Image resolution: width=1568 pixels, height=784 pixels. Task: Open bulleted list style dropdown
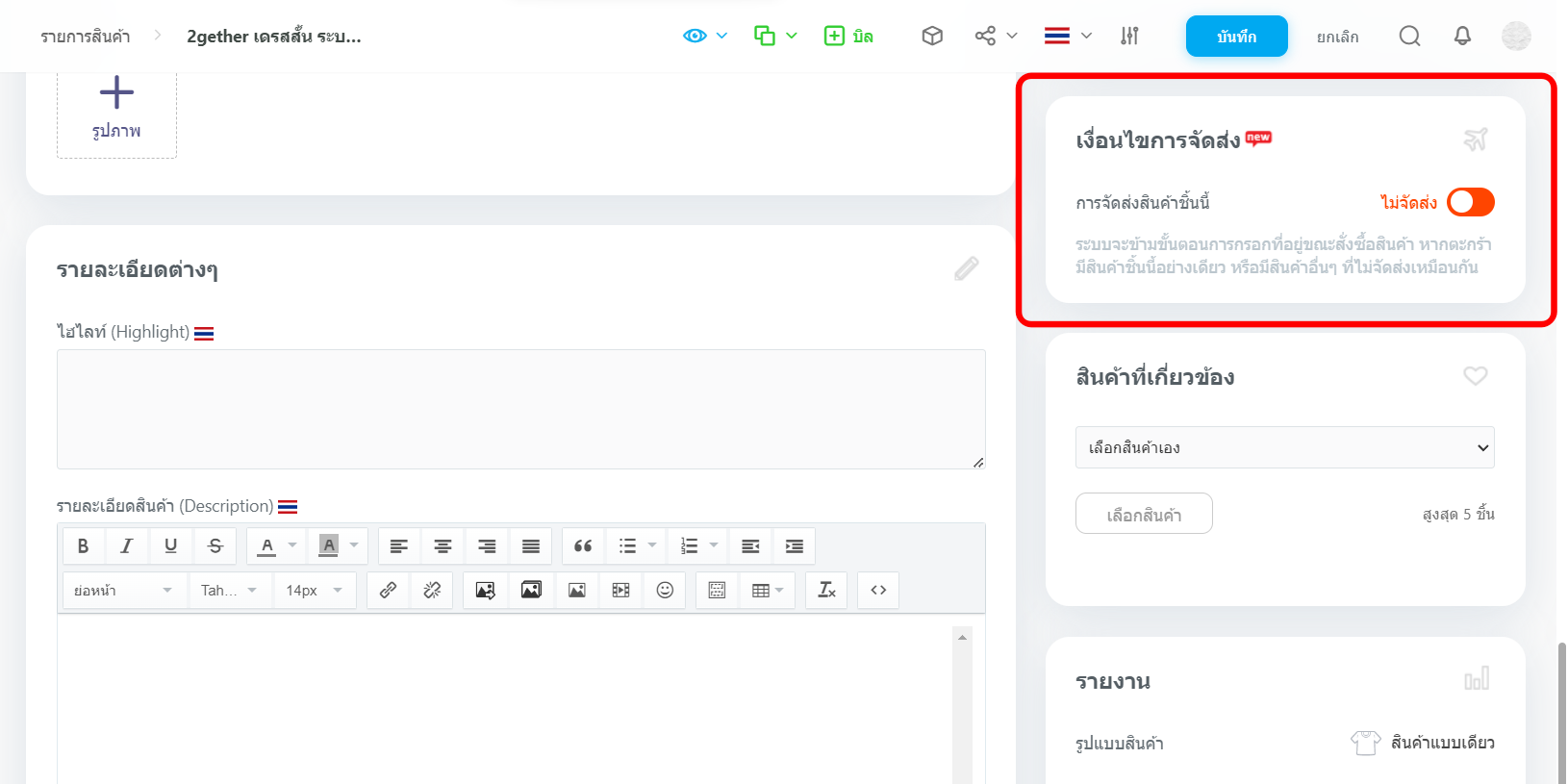tap(652, 545)
